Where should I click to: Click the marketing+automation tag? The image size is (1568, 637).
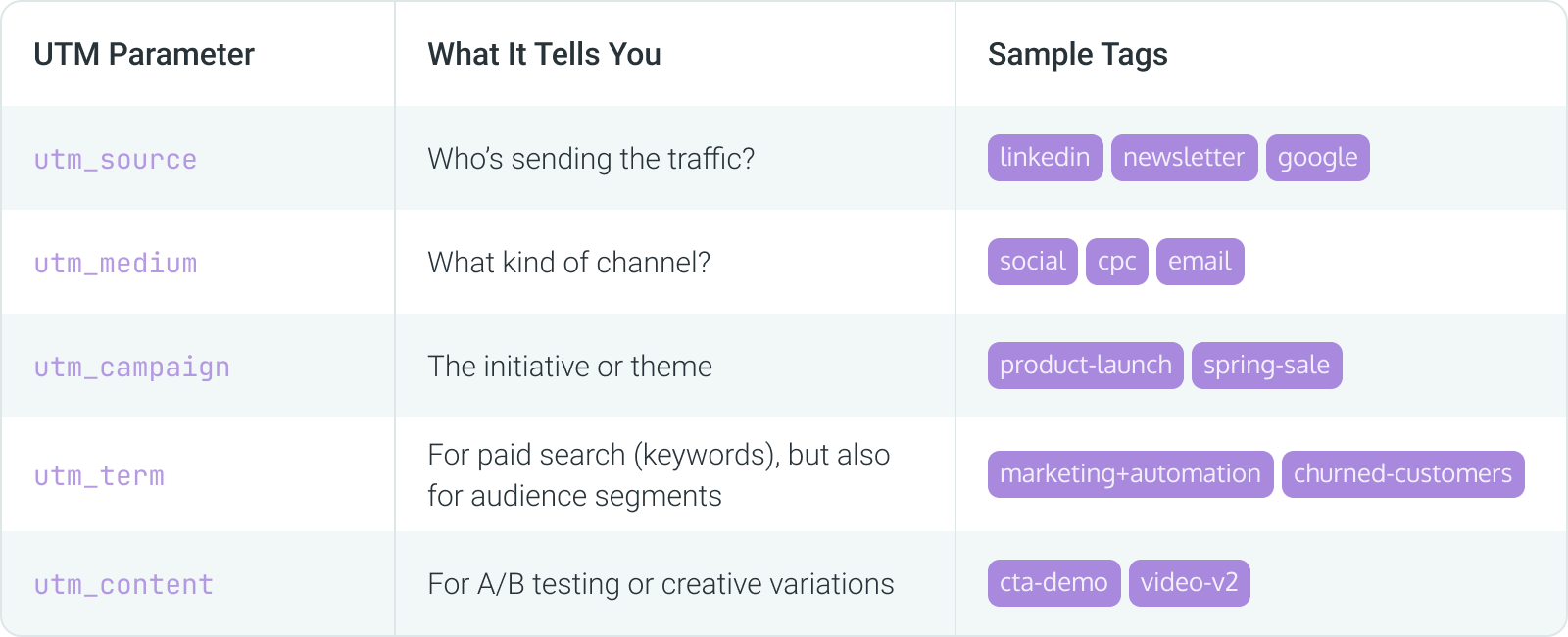pos(1130,474)
